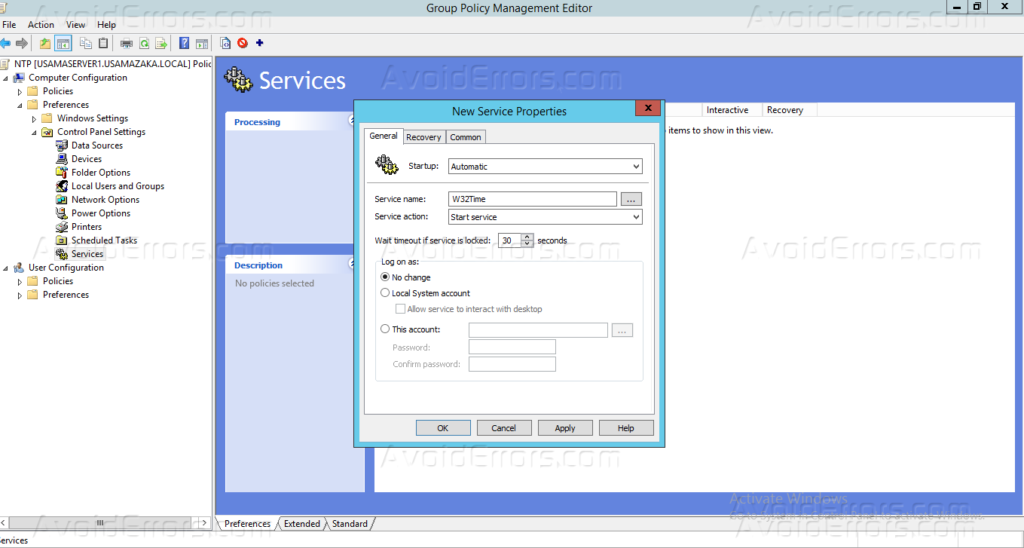
Task: Click the Back arrow in the toolbar
Action: [6, 43]
